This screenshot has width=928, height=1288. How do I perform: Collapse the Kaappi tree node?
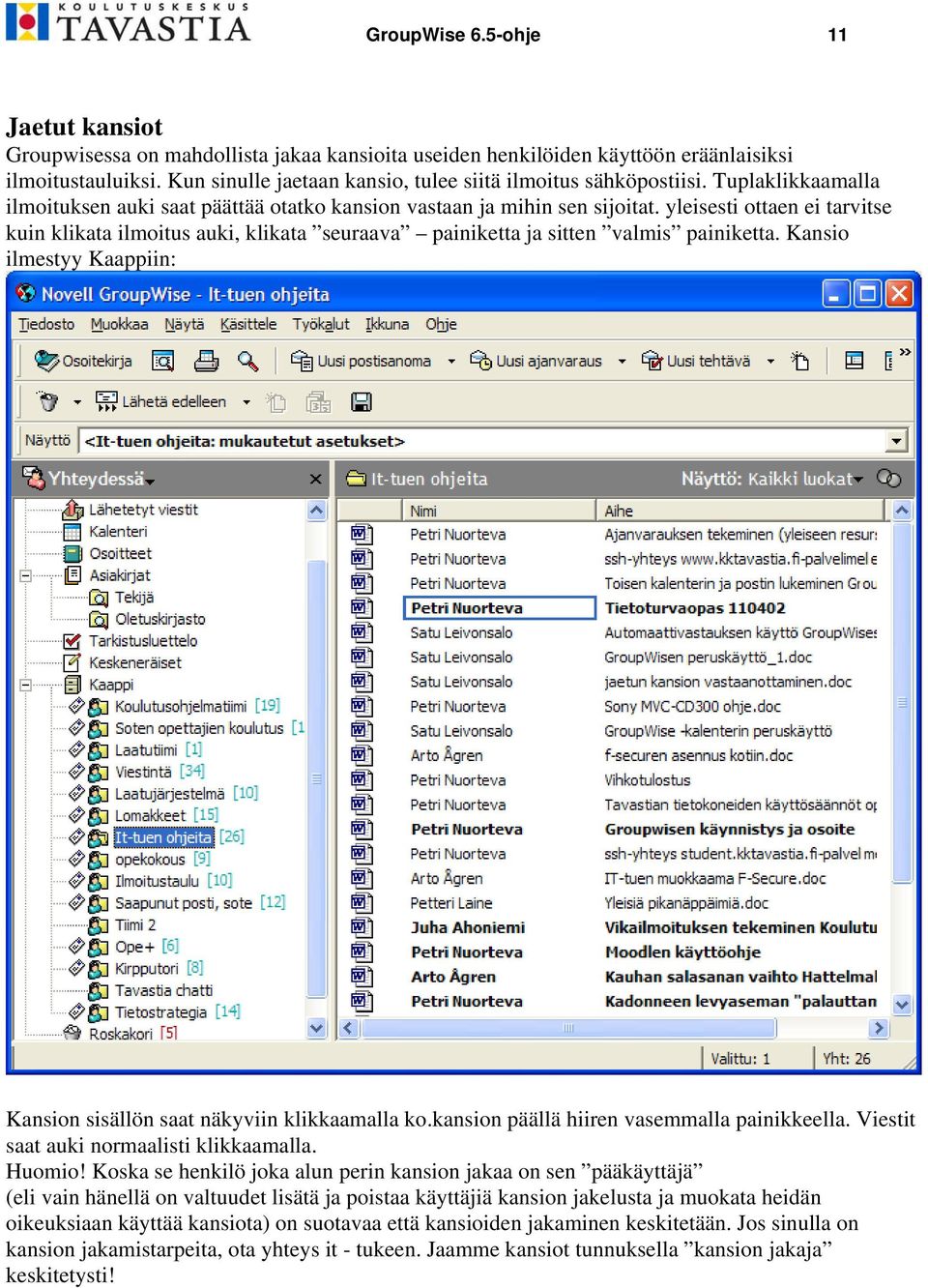[26, 685]
